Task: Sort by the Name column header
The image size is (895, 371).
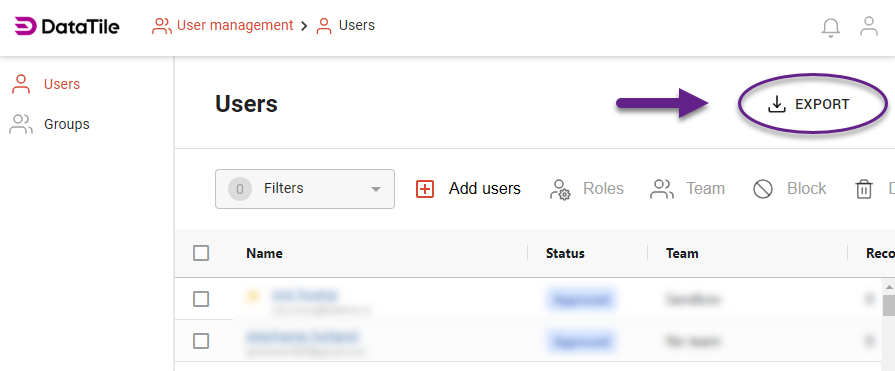Action: [264, 253]
